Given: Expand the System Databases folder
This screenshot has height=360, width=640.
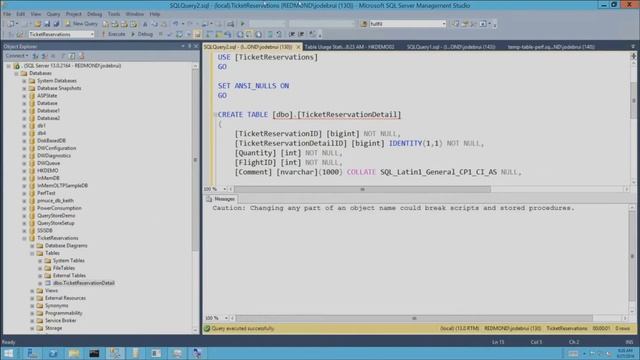Looking at the screenshot, I should coord(24,81).
